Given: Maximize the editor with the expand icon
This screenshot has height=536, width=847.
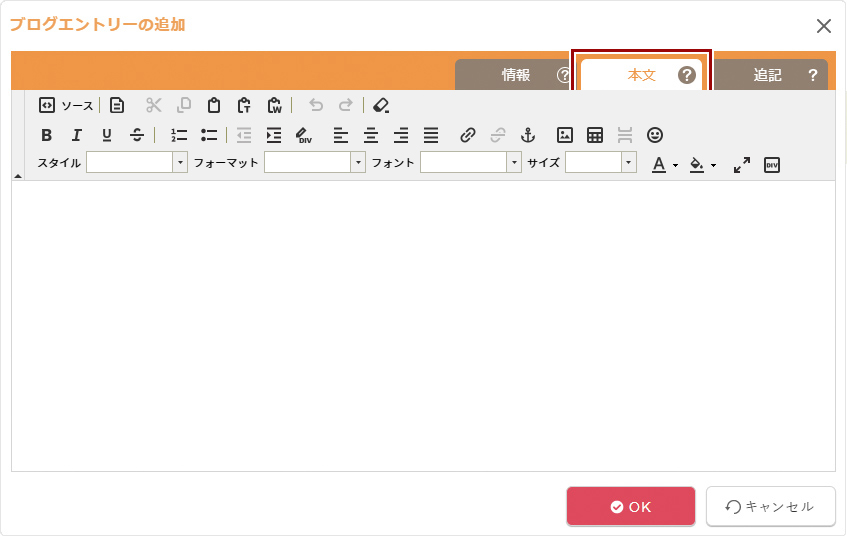Looking at the screenshot, I should [x=741, y=165].
